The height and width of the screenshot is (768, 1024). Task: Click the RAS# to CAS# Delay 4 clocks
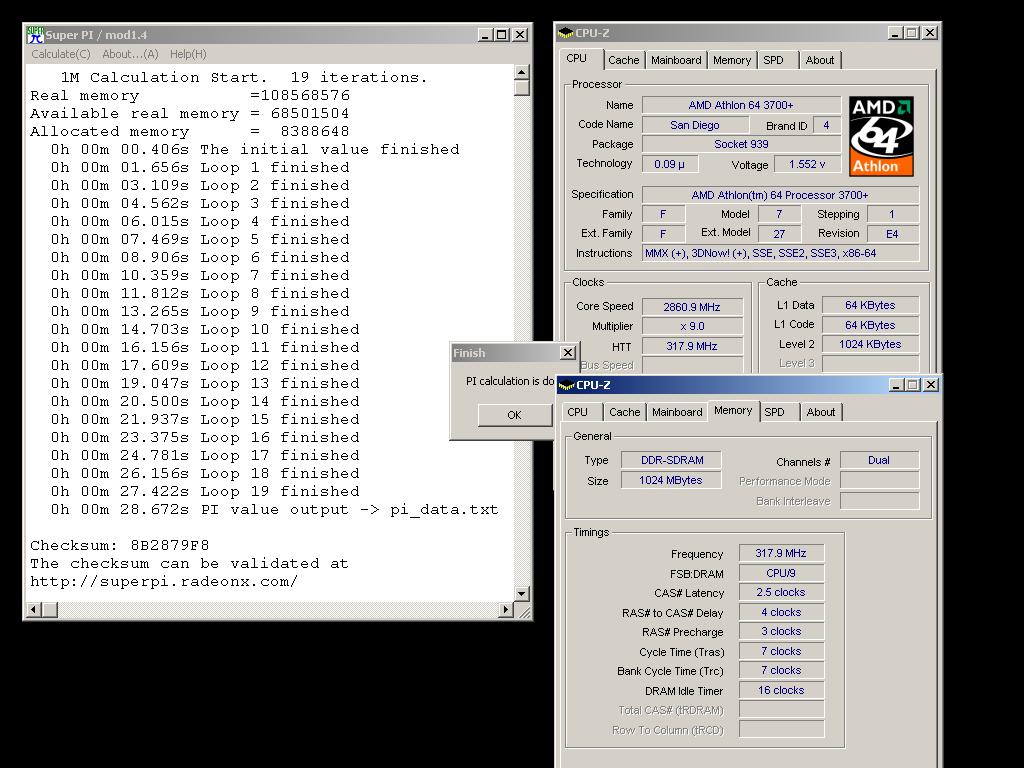[x=781, y=613]
